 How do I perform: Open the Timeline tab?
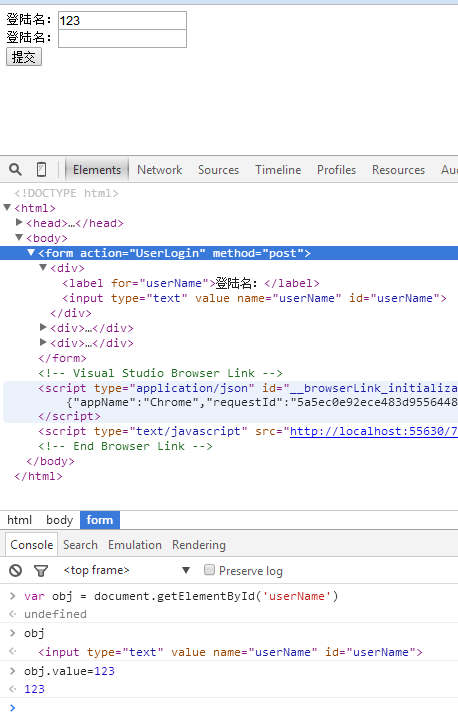pyautogui.click(x=278, y=170)
